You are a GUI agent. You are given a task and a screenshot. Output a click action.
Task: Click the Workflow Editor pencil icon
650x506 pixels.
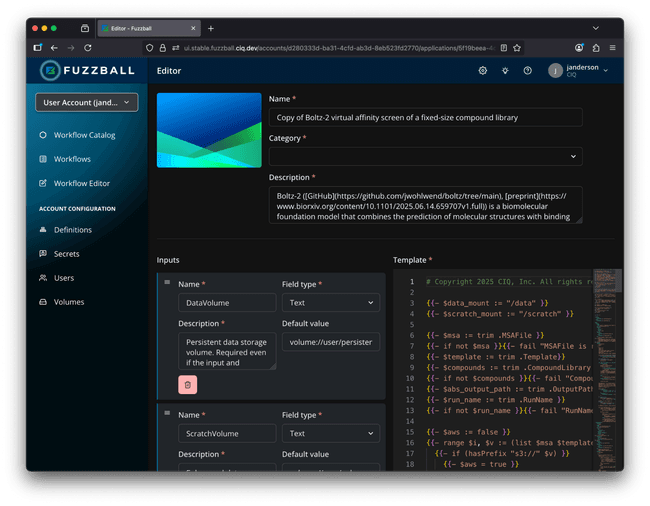[43, 183]
